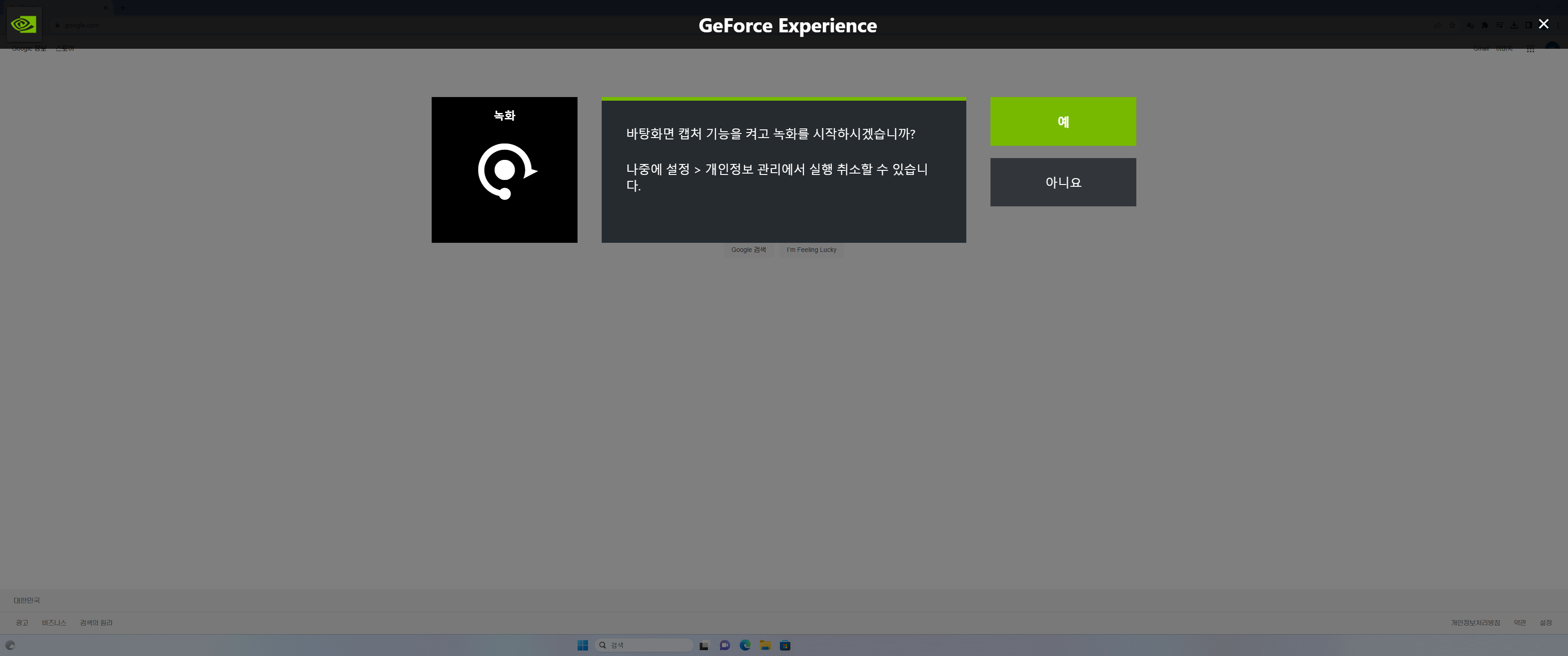Bookmark the page with the star icon
The image size is (1568, 656).
pos(1452,25)
